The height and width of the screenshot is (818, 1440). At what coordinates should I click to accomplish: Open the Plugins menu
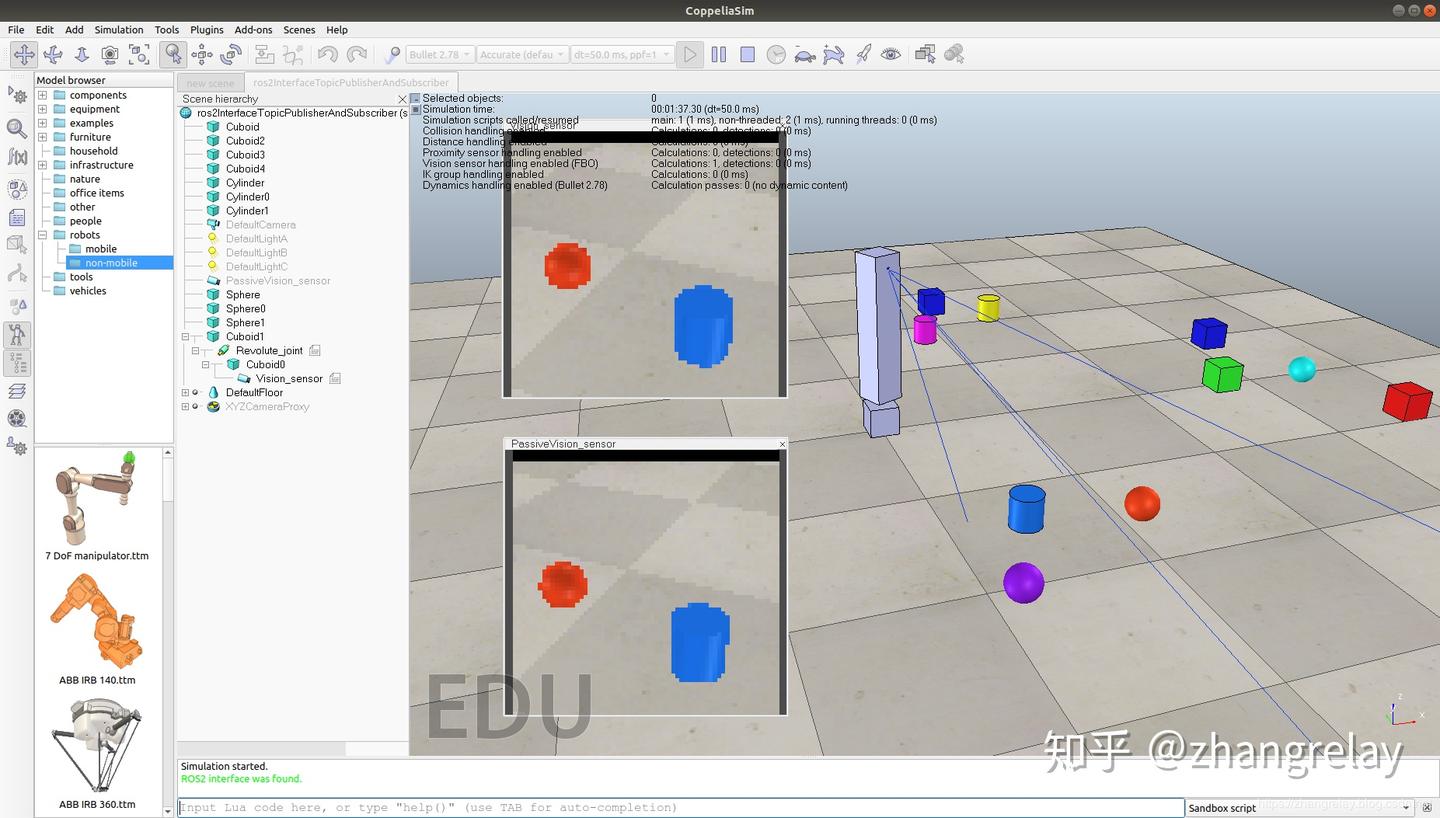tap(207, 30)
